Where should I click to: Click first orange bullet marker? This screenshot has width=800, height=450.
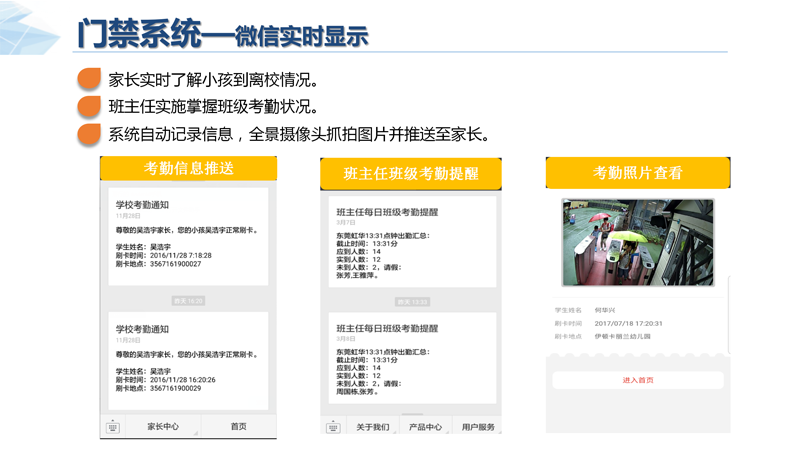coord(89,80)
